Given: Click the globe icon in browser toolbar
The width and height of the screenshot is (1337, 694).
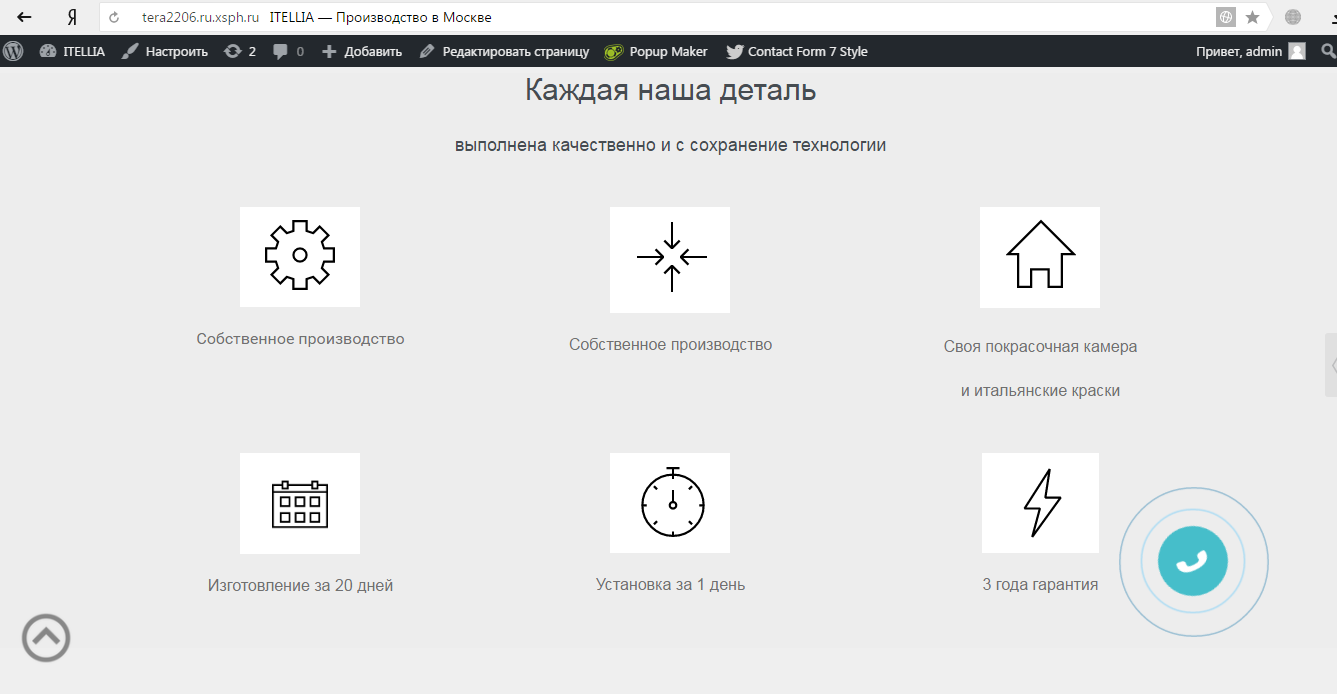Looking at the screenshot, I should click(x=1293, y=17).
